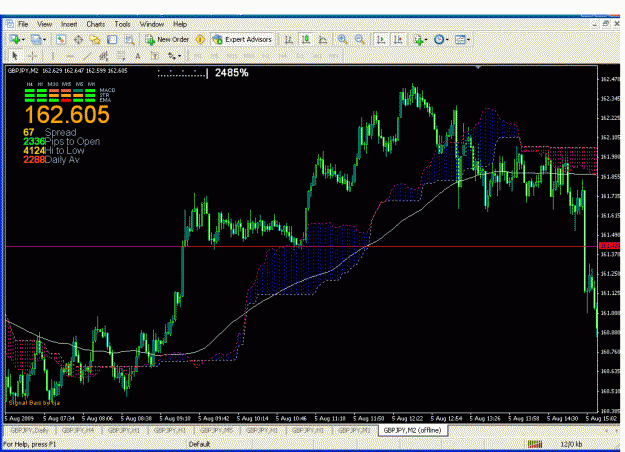Viewport: 625px width, 452px height.
Task: Toggle chart shift from right border
Action: coord(398,39)
